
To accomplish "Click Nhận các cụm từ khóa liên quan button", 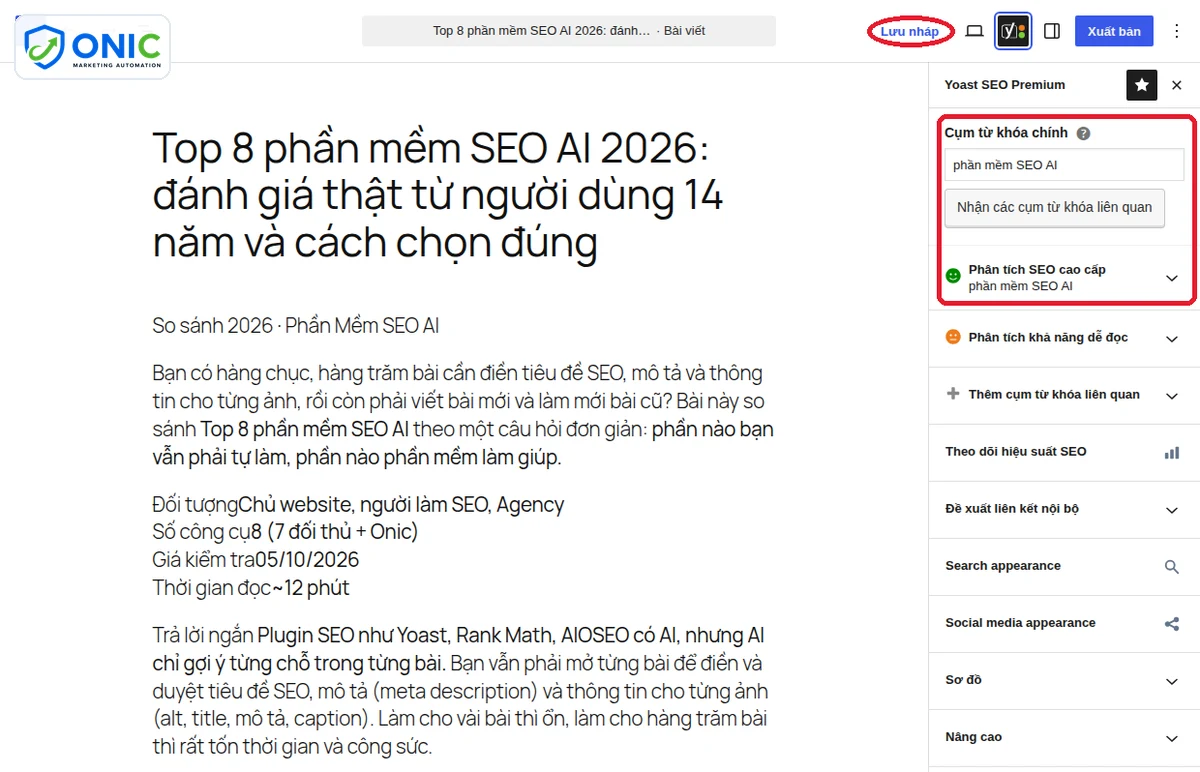I will tap(1054, 208).
